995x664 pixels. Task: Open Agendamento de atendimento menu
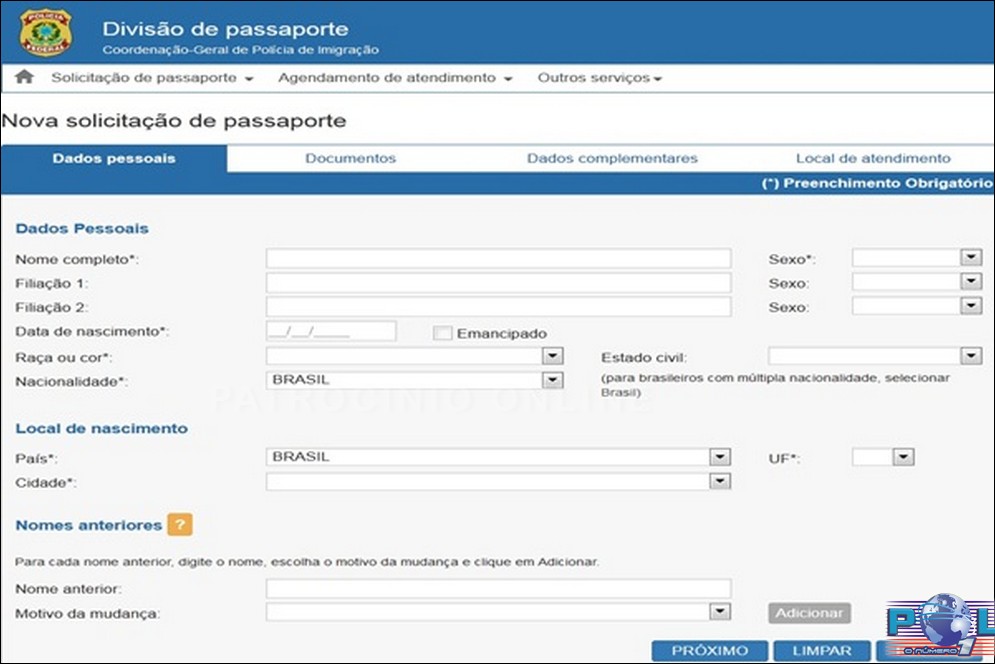(x=395, y=78)
